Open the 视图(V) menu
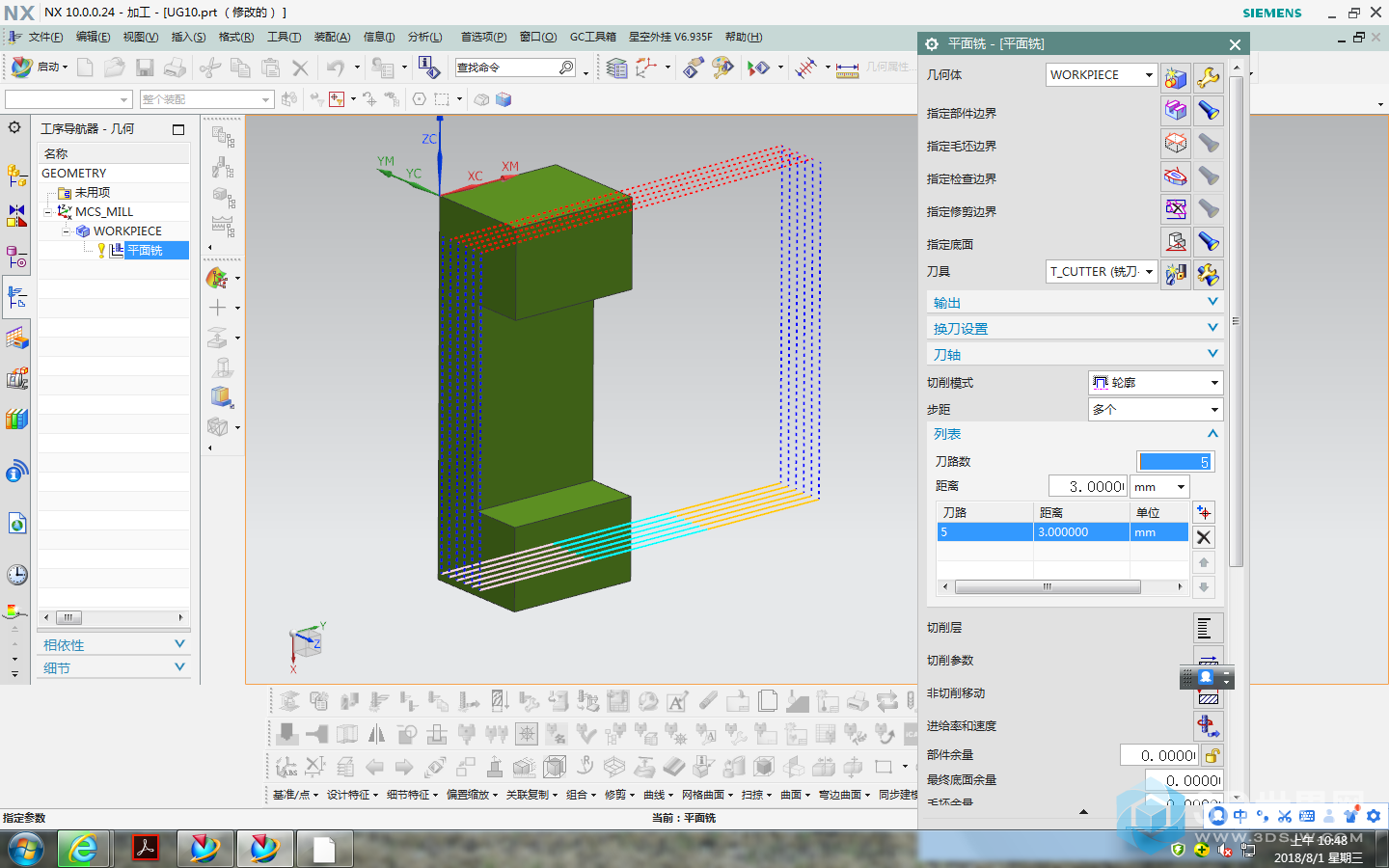The height and width of the screenshot is (868, 1389). click(140, 37)
